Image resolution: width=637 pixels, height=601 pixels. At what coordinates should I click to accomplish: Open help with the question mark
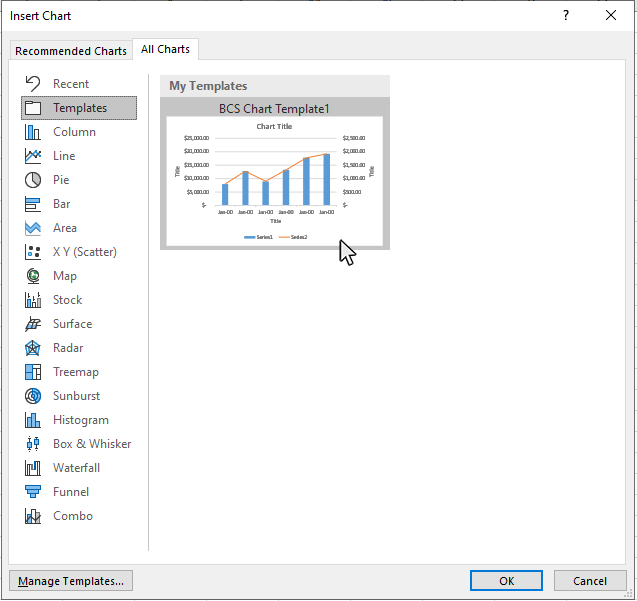click(x=566, y=15)
